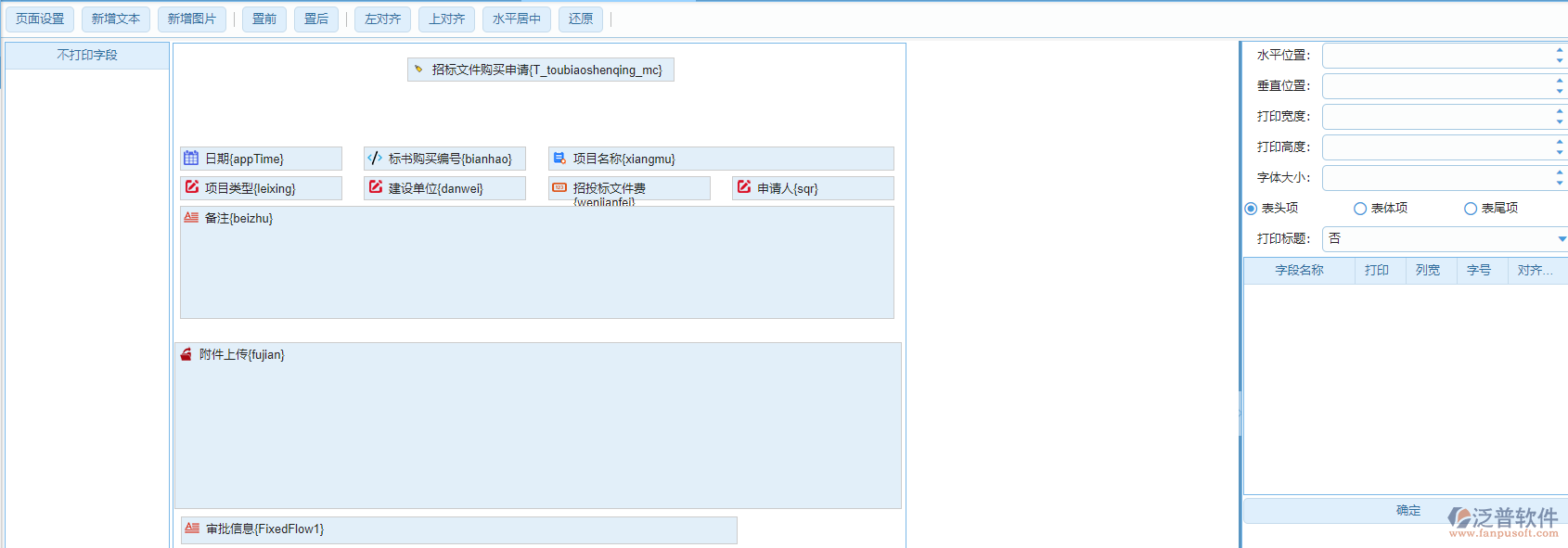
Task: Click into the 打印宽度 input field
Action: 1438,117
